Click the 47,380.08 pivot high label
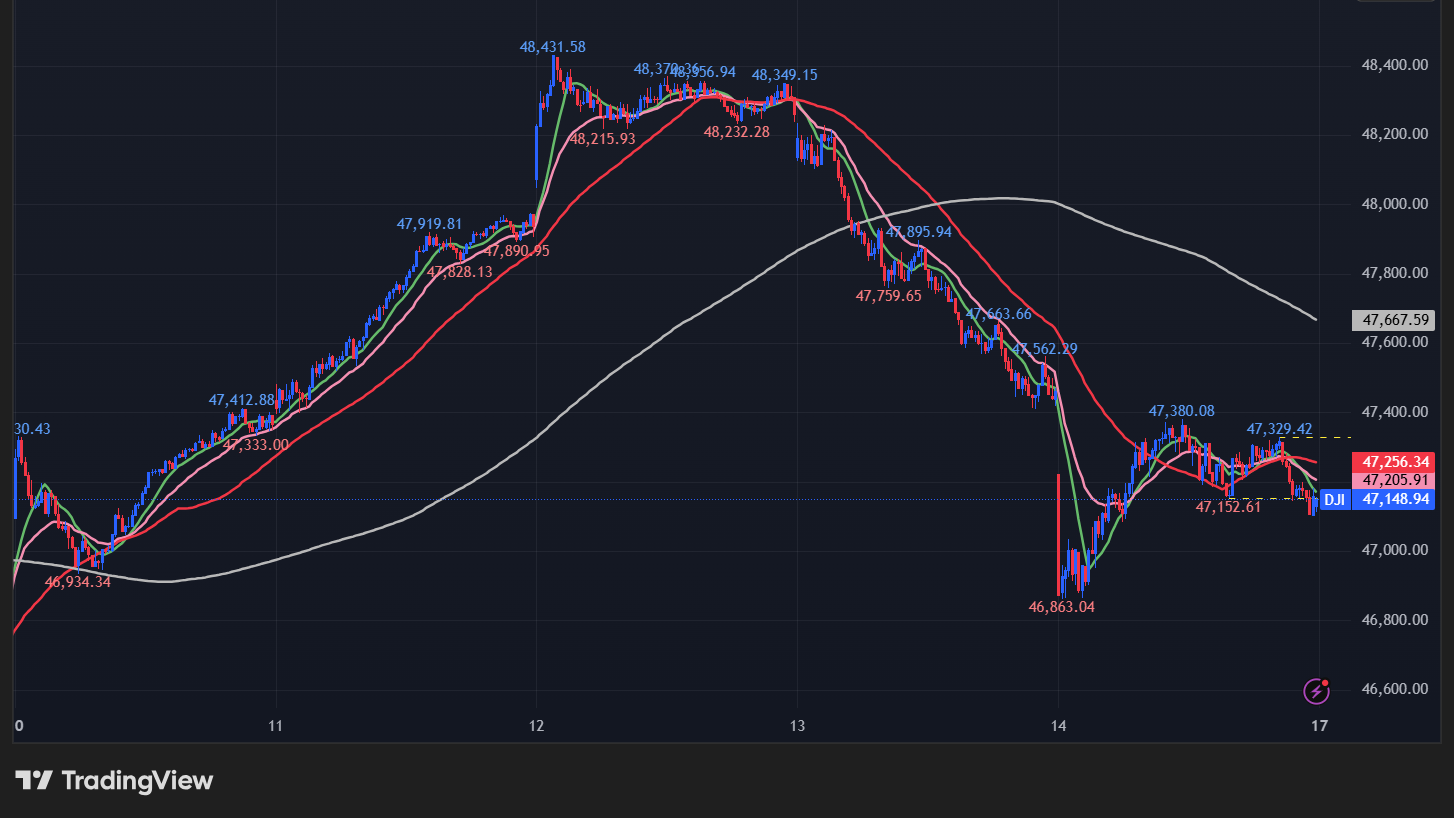The width and height of the screenshot is (1454, 818). point(1181,411)
